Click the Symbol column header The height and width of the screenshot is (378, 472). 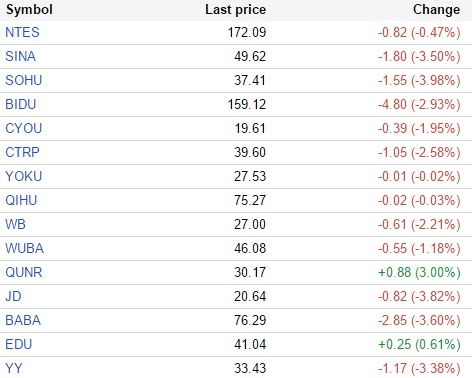pos(29,10)
